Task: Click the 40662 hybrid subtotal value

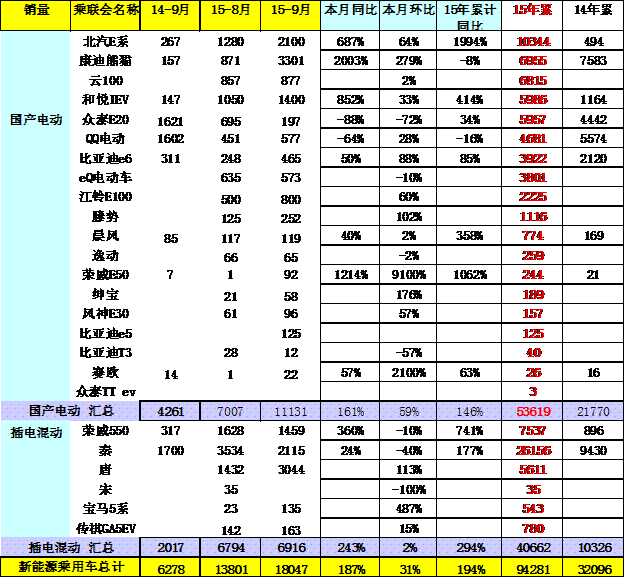Action: [533, 548]
